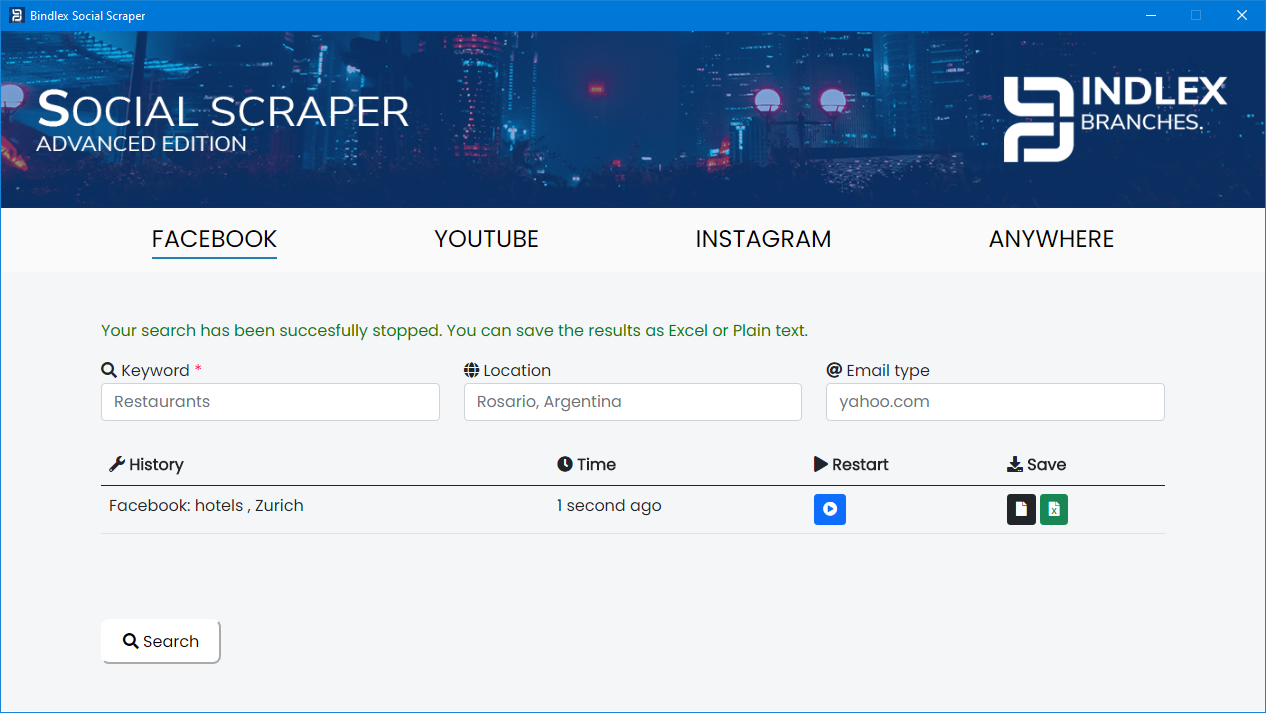Select the 'Facebook: hotels , Zurich' history entry
This screenshot has width=1266, height=713.
[206, 505]
